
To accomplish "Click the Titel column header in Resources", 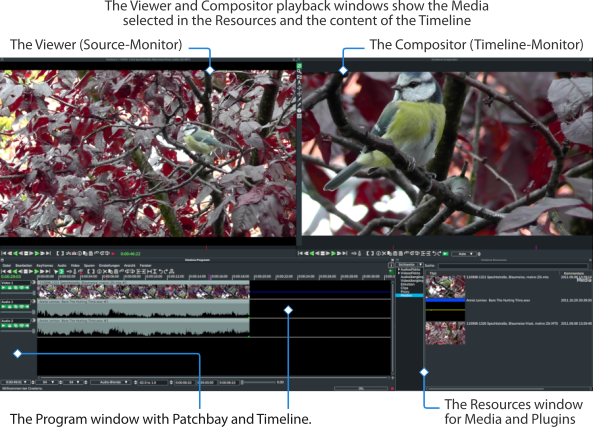I will (x=433, y=273).
